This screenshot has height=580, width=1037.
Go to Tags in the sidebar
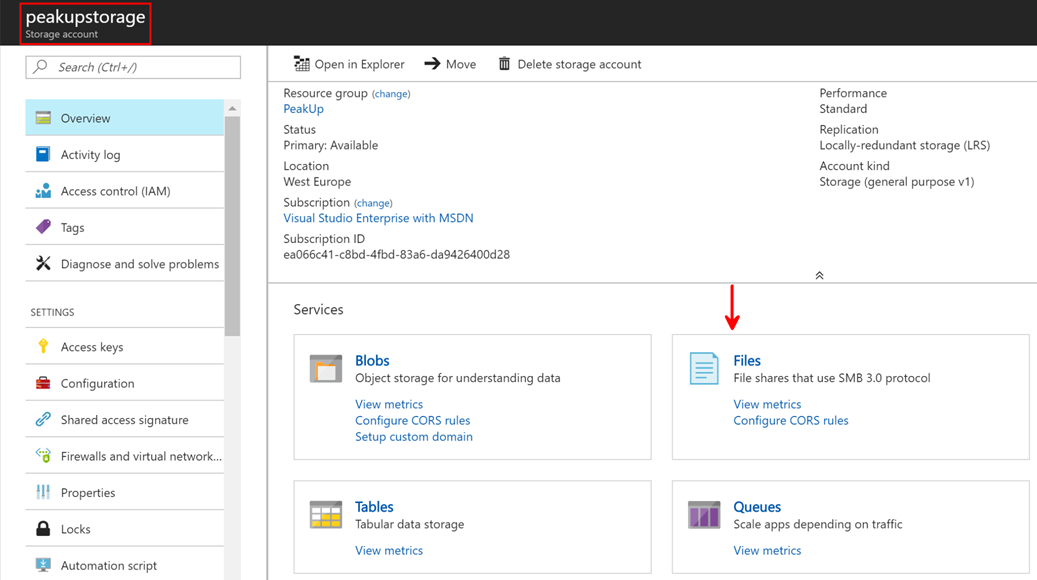[x=124, y=227]
